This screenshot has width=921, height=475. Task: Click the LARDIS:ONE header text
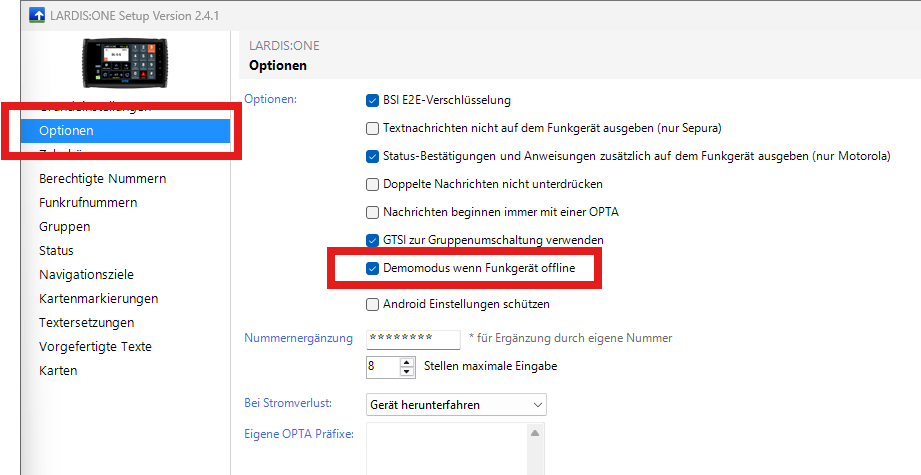click(x=284, y=46)
